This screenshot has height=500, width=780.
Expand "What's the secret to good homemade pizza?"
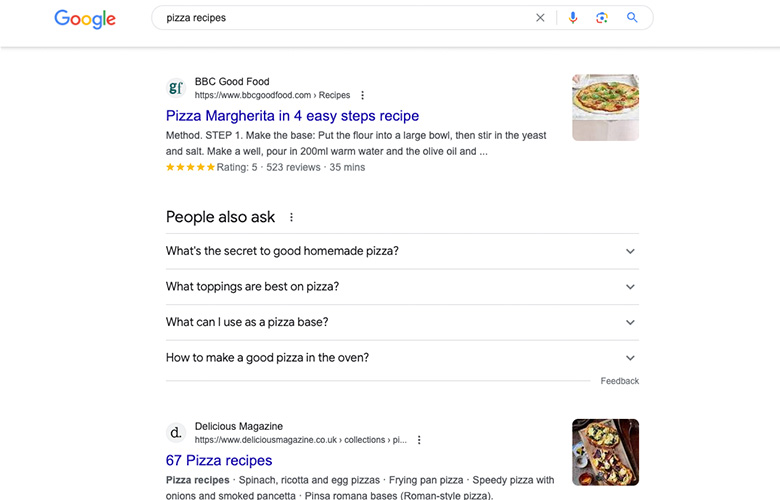coord(402,251)
